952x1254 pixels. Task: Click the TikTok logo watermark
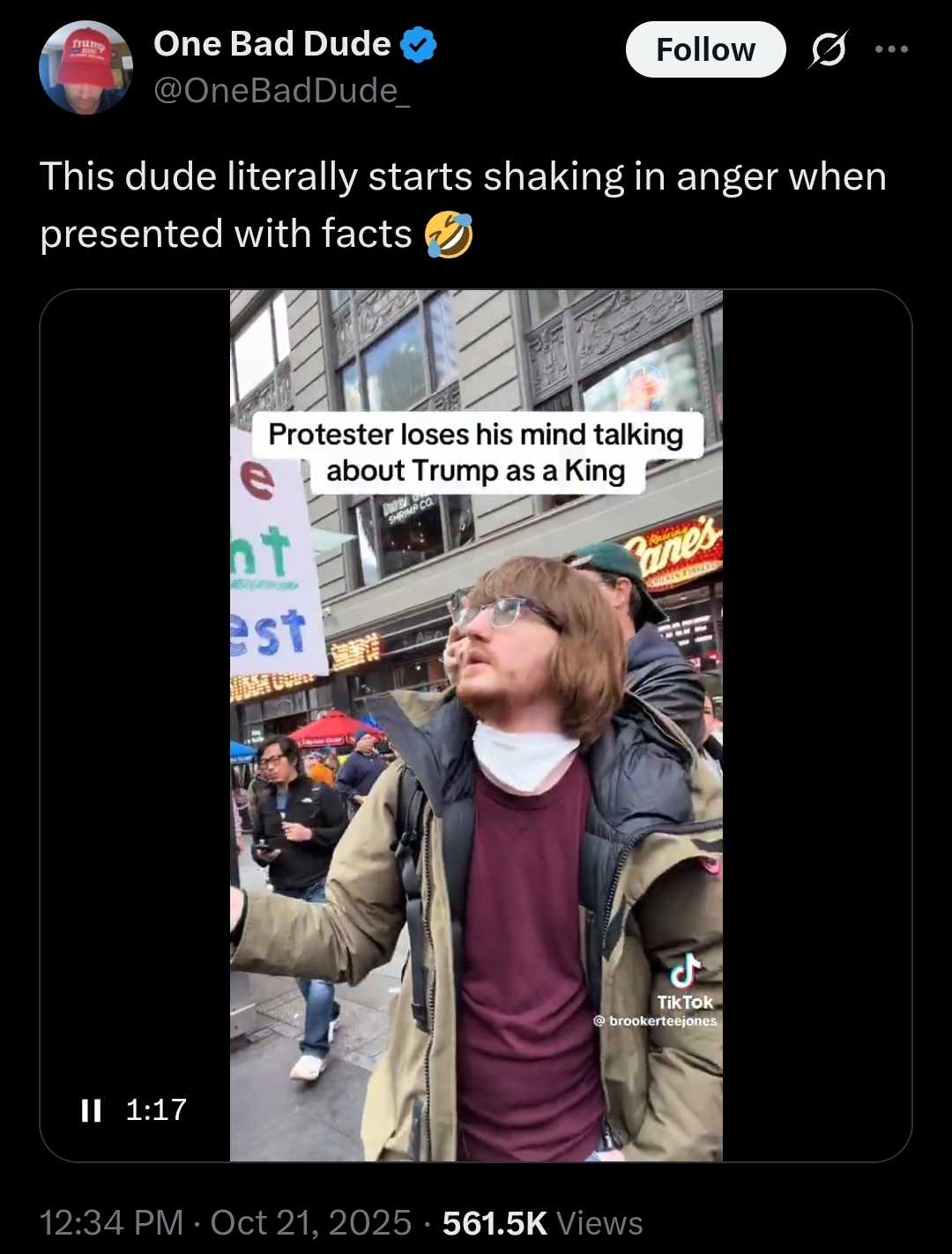click(685, 982)
